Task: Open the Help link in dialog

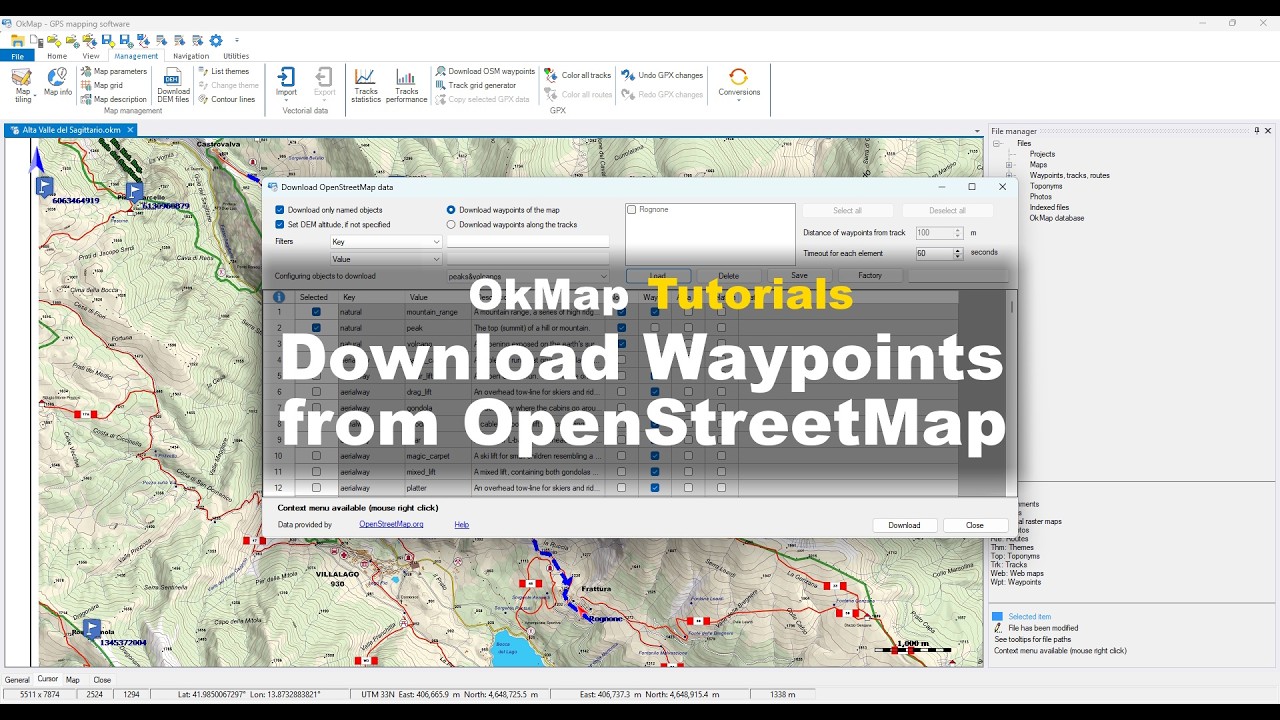Action: point(461,524)
